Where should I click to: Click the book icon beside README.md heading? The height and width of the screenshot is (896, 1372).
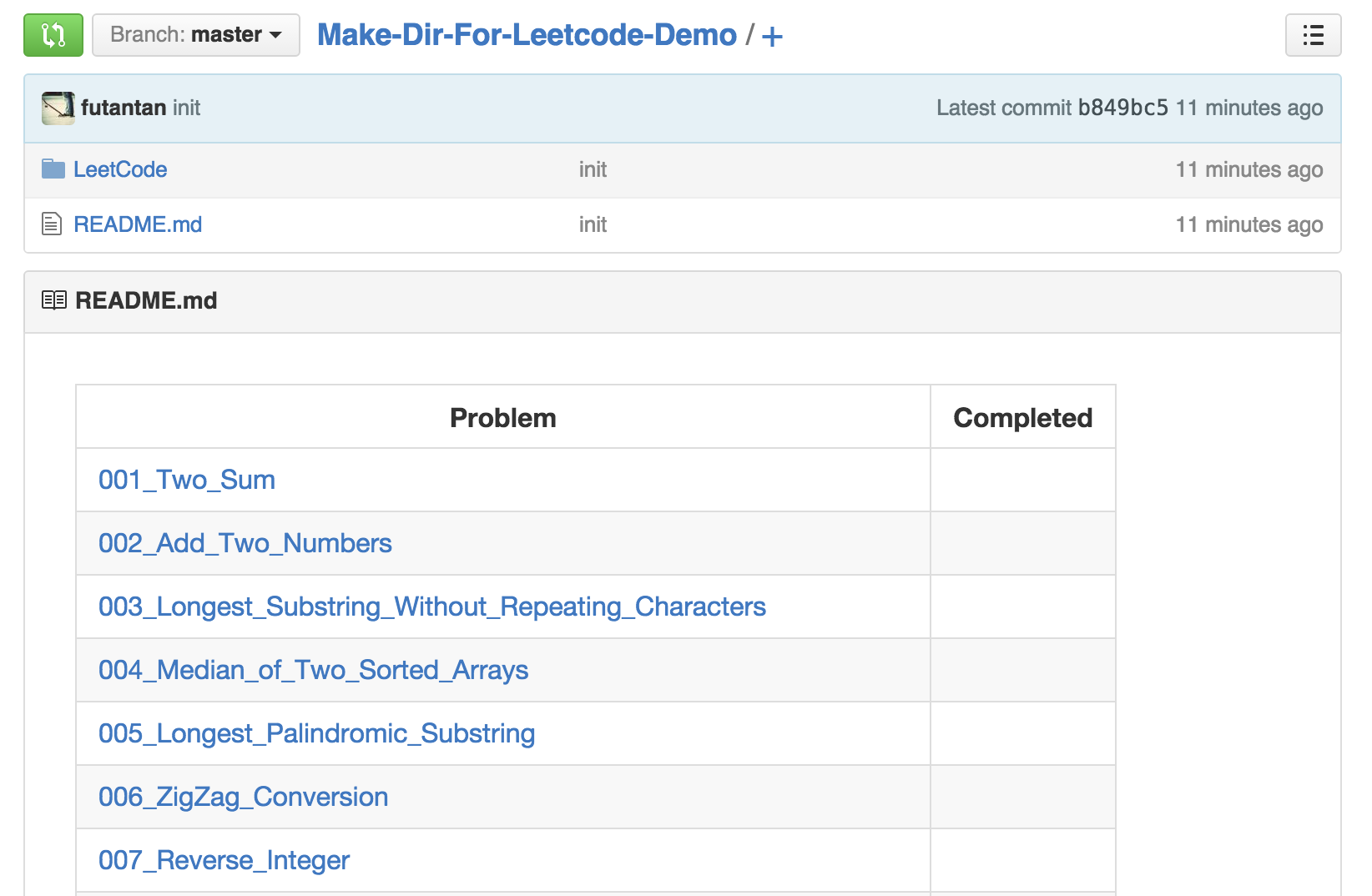(x=54, y=300)
